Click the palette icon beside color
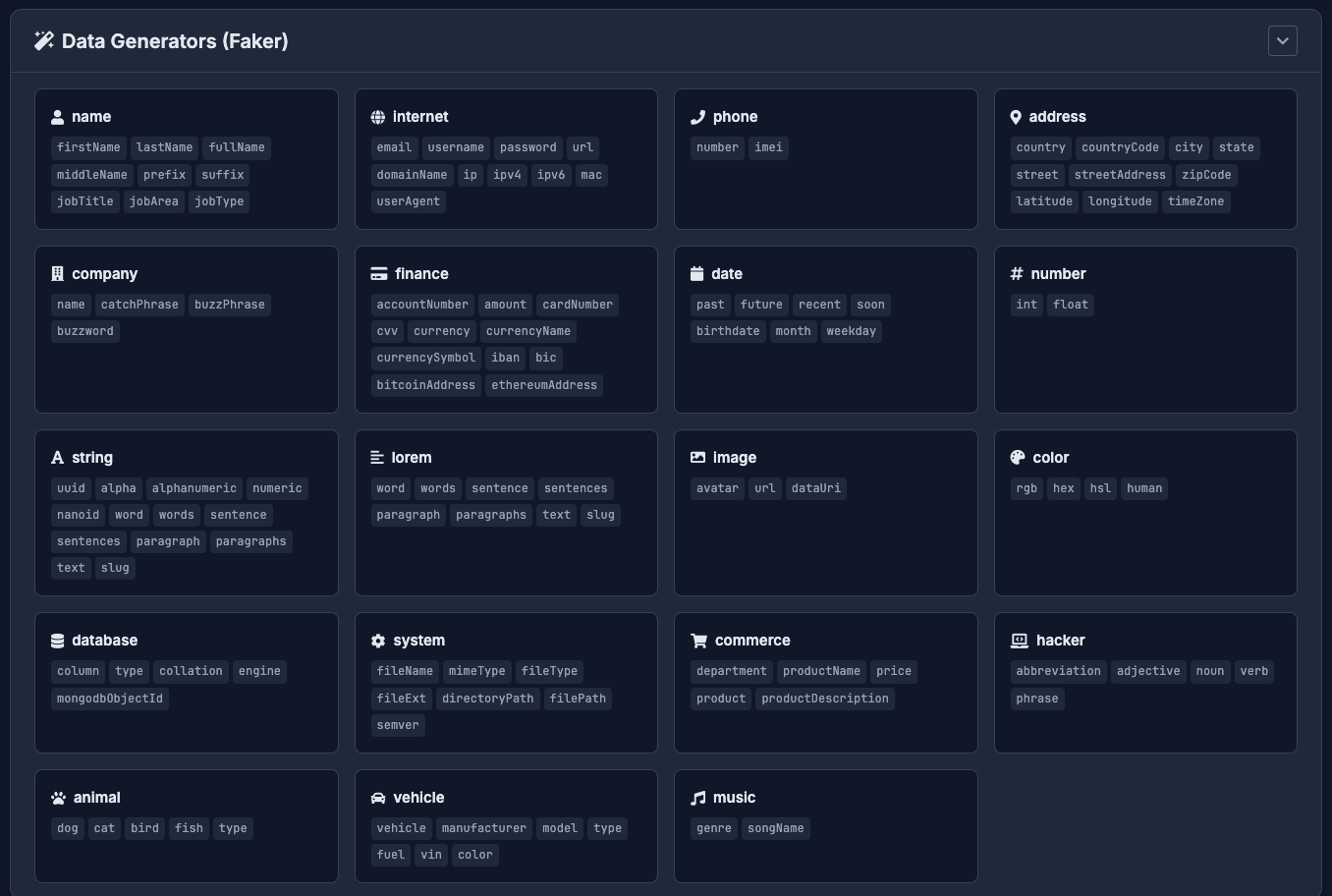 [x=1017, y=457]
